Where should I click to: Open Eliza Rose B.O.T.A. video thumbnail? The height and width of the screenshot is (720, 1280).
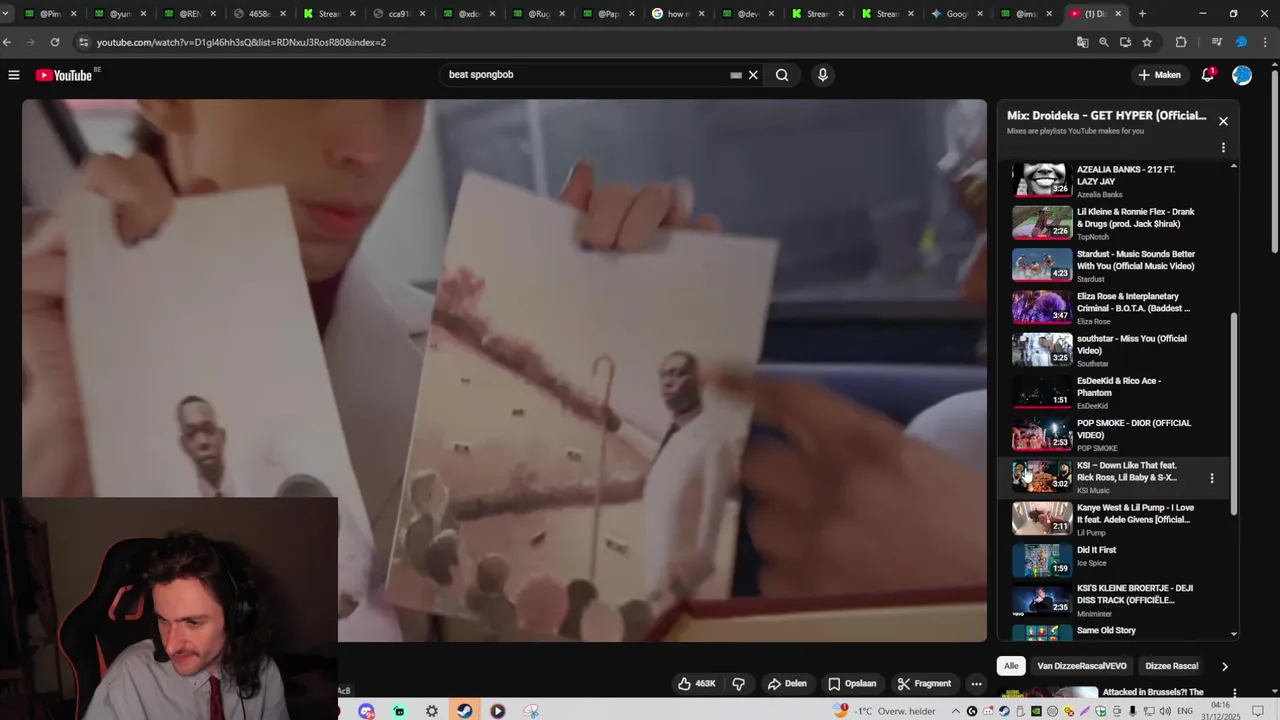pos(1042,307)
